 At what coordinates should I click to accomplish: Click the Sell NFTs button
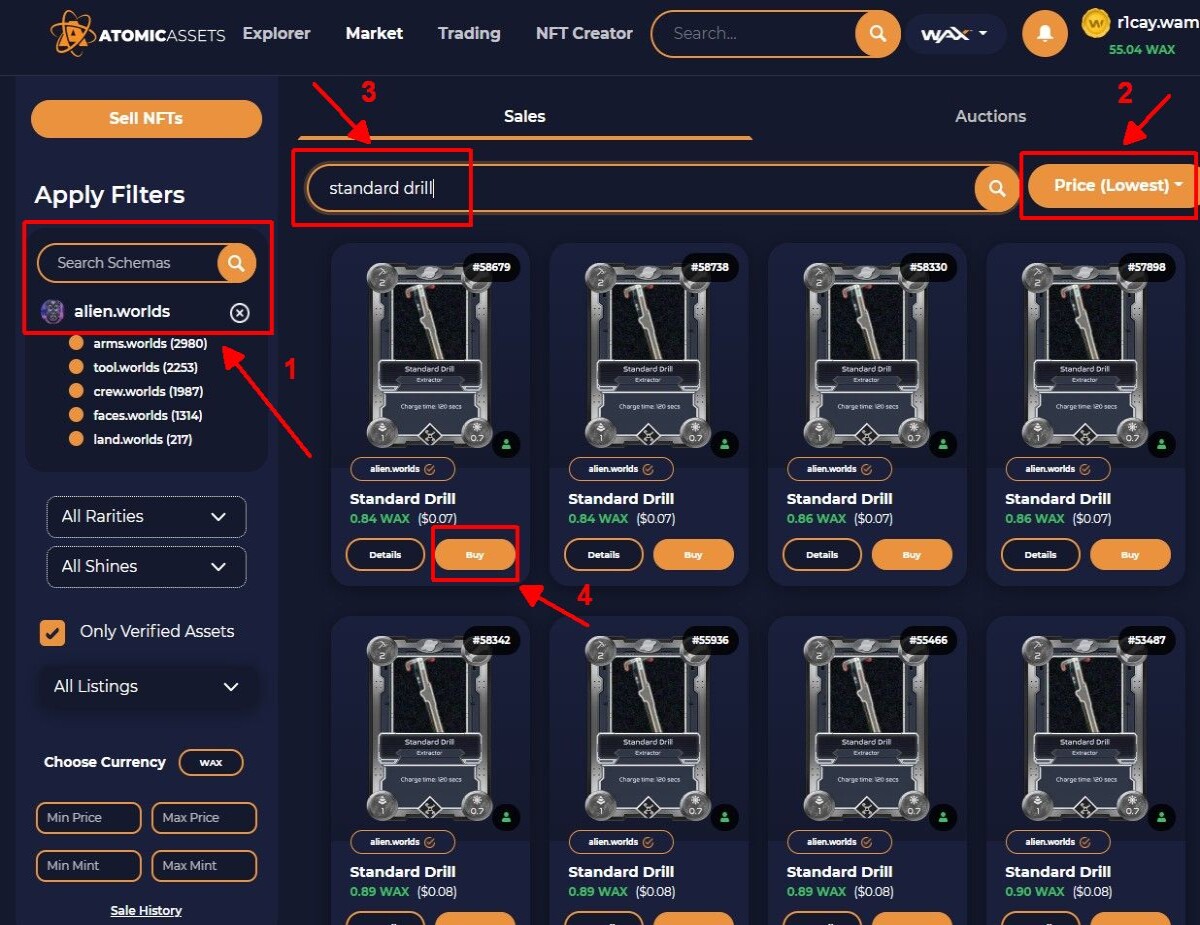click(x=146, y=119)
